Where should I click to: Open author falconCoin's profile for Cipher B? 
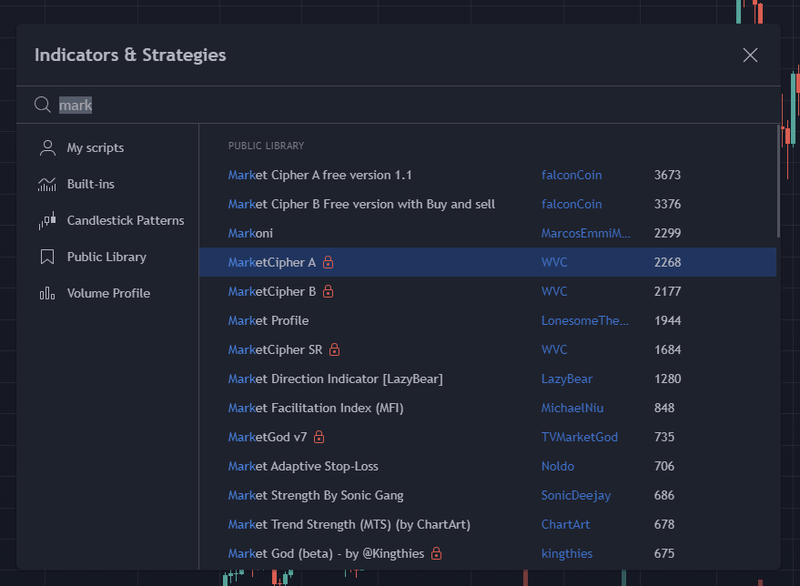572,204
